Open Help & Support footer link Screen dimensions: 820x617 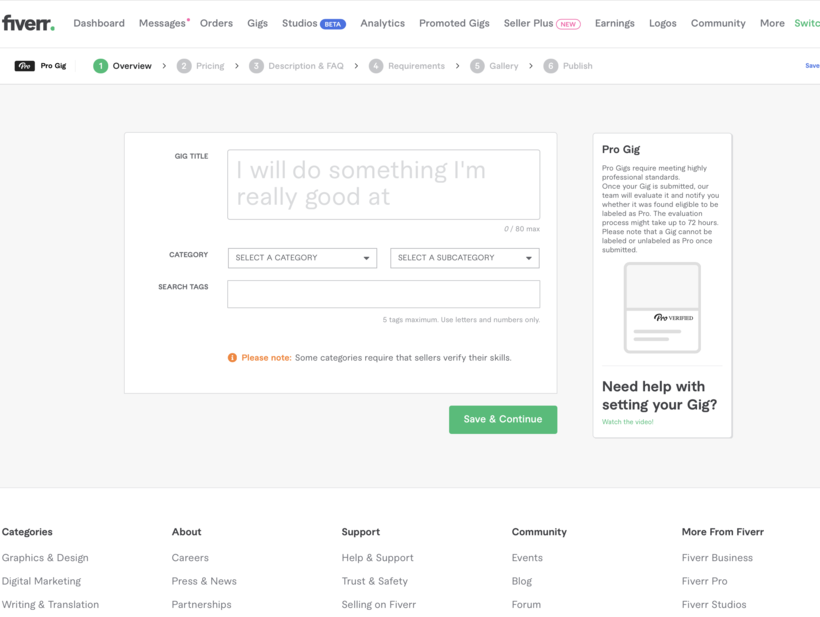[x=377, y=557]
